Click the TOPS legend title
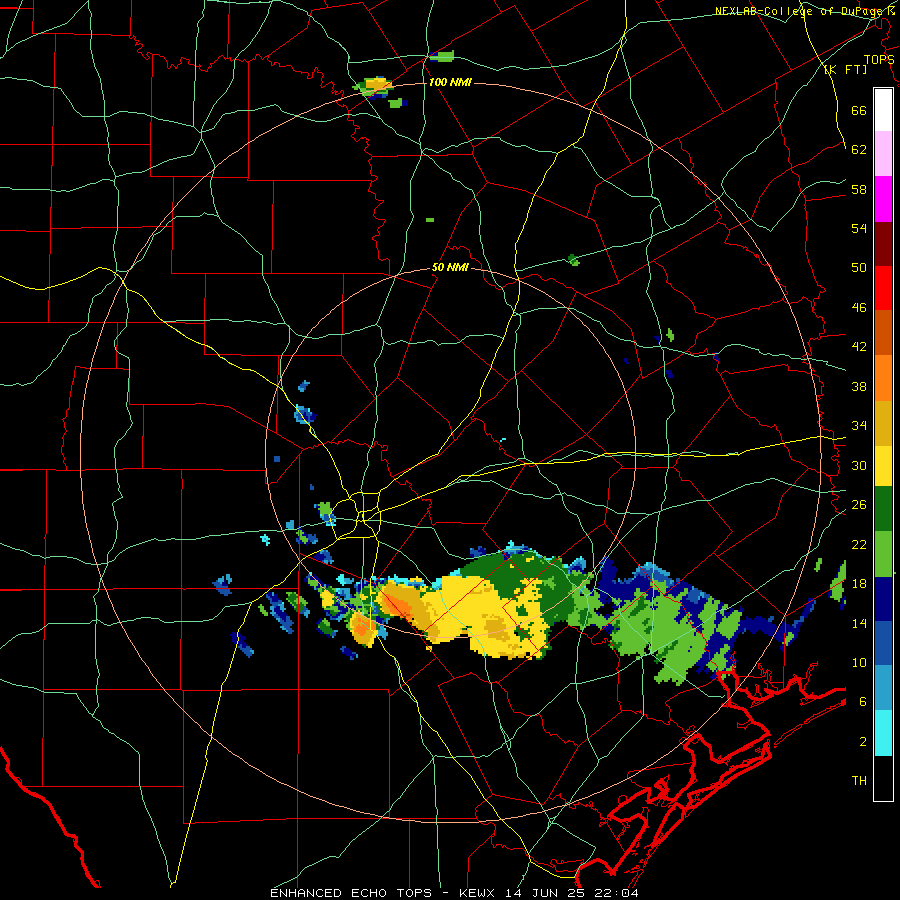 879,60
